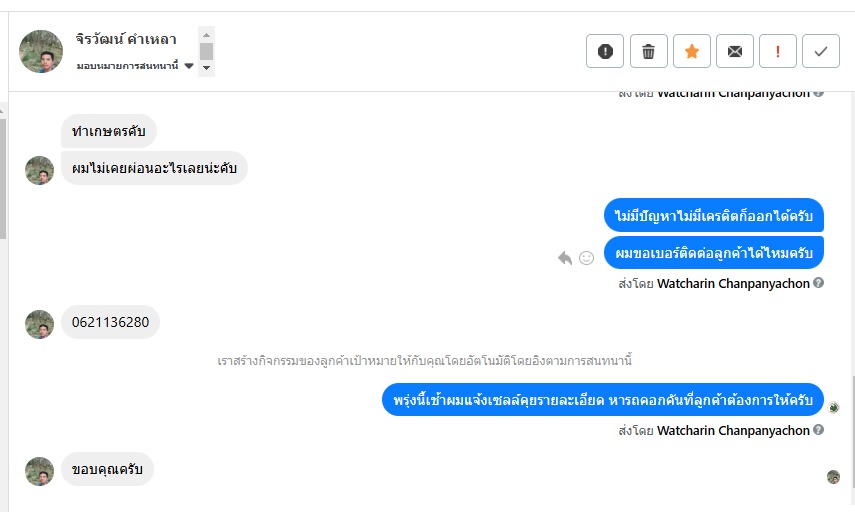Open จิรวัฒน์ คำเหลา profile name link
The image size is (855, 512).
tap(126, 40)
